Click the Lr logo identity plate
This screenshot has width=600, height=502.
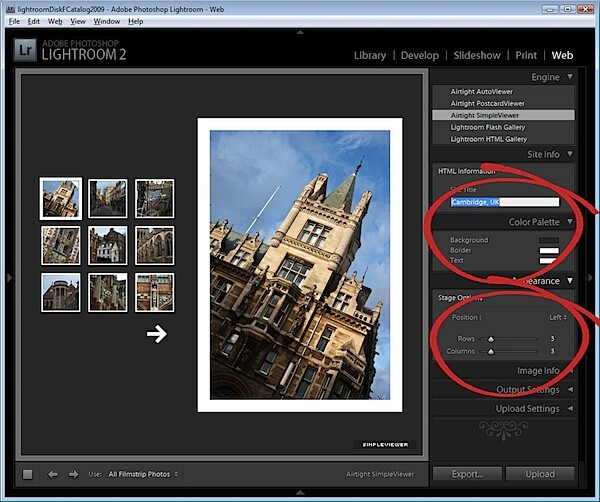25,50
